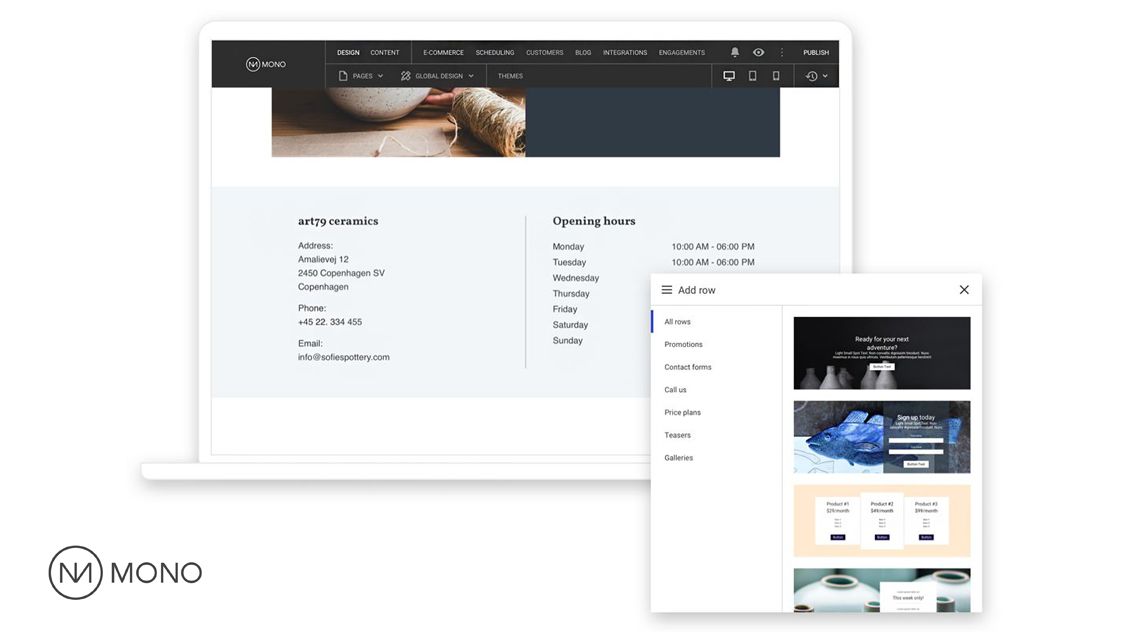Screen dimensions: 1128x637
Task: Select the art79 ceramics heading
Action: point(338,221)
